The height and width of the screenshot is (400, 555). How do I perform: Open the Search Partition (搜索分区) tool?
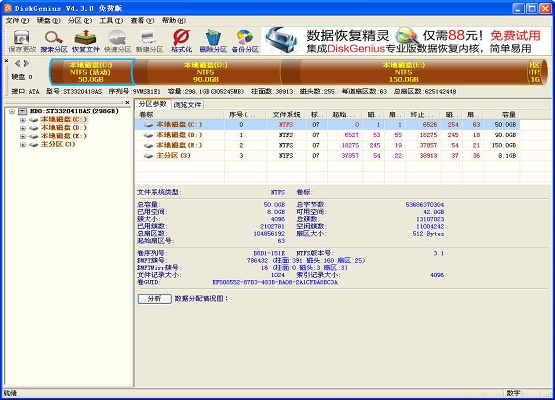tap(54, 41)
